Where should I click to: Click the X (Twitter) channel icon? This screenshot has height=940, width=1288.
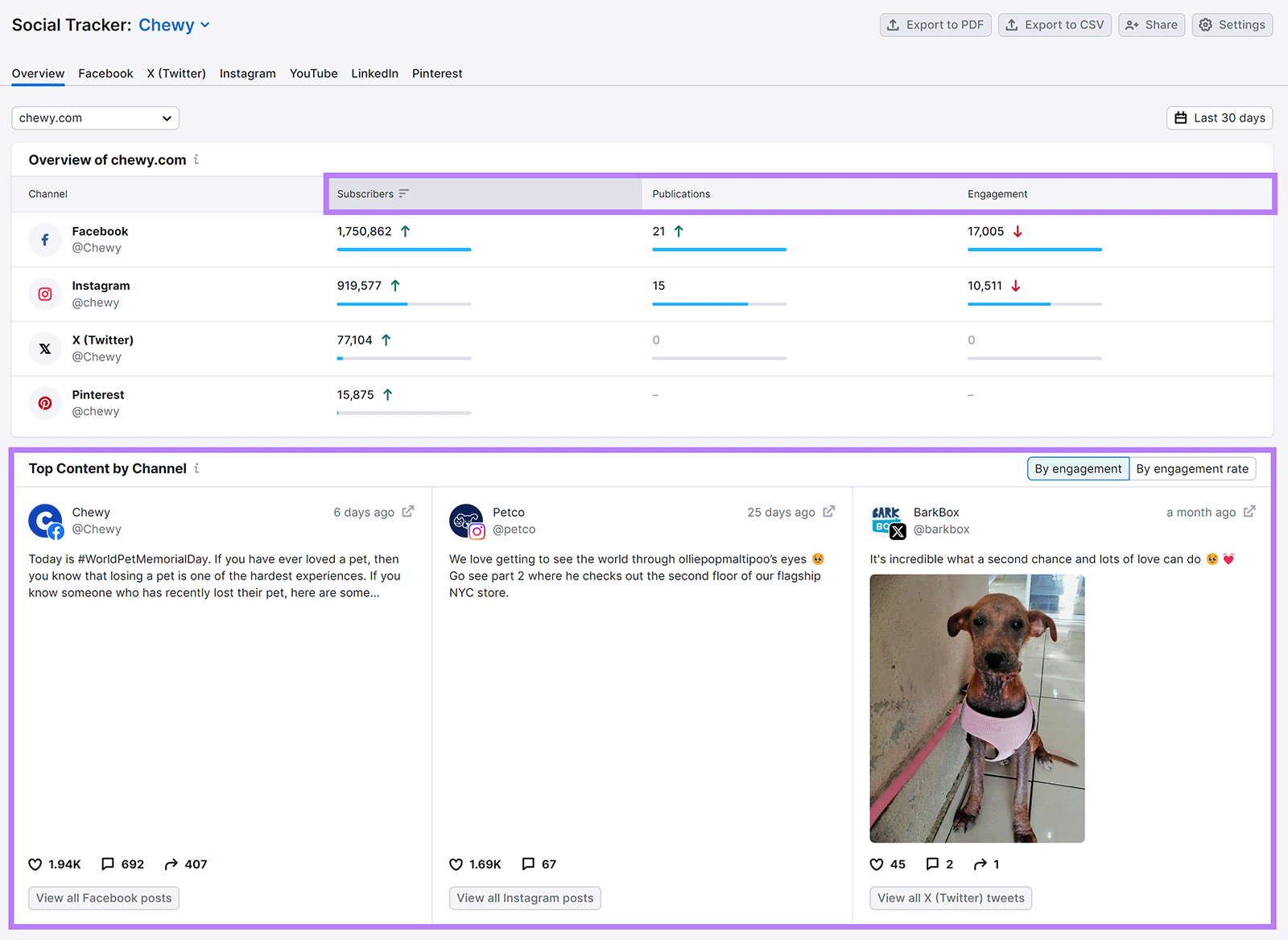[x=45, y=348]
